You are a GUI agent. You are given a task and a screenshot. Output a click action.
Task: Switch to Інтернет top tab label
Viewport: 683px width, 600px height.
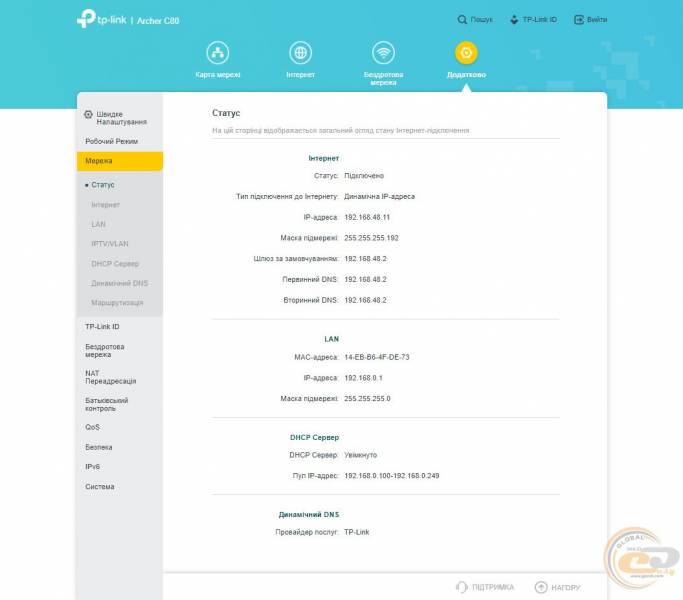click(x=301, y=75)
